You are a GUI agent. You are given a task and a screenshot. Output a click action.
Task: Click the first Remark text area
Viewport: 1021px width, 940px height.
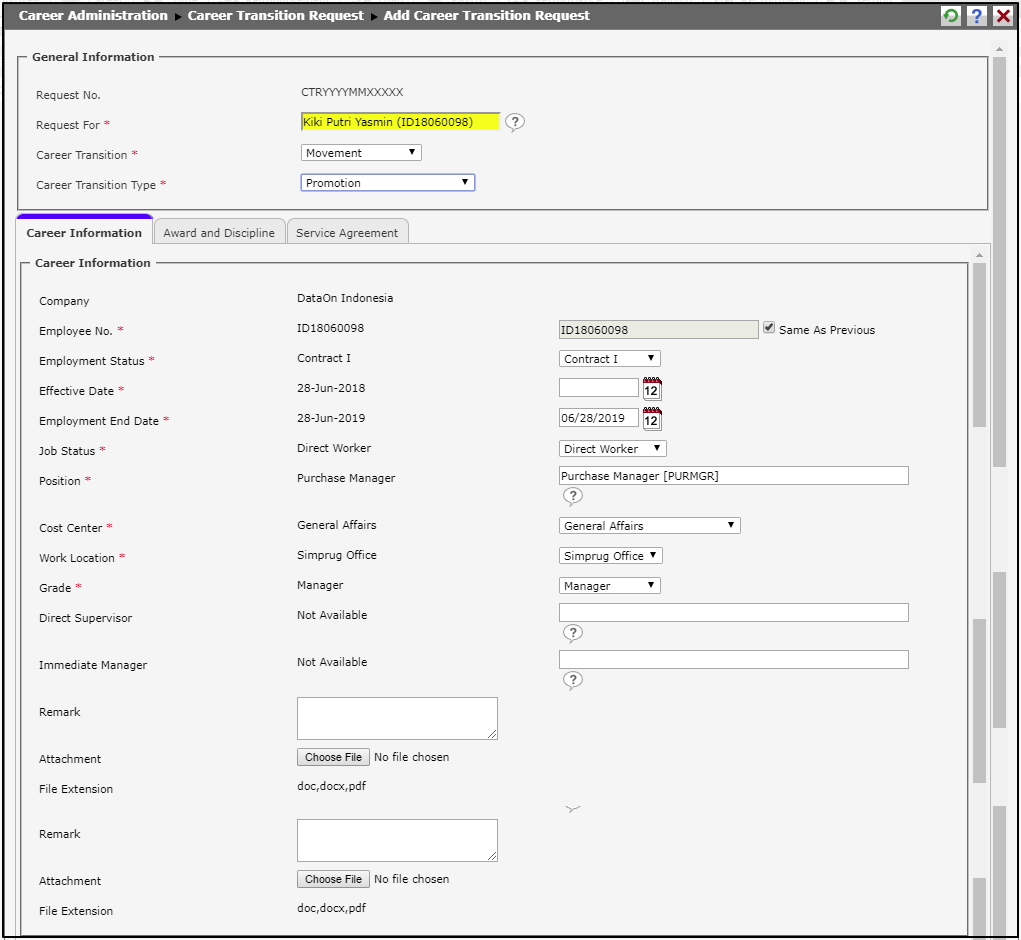397,718
